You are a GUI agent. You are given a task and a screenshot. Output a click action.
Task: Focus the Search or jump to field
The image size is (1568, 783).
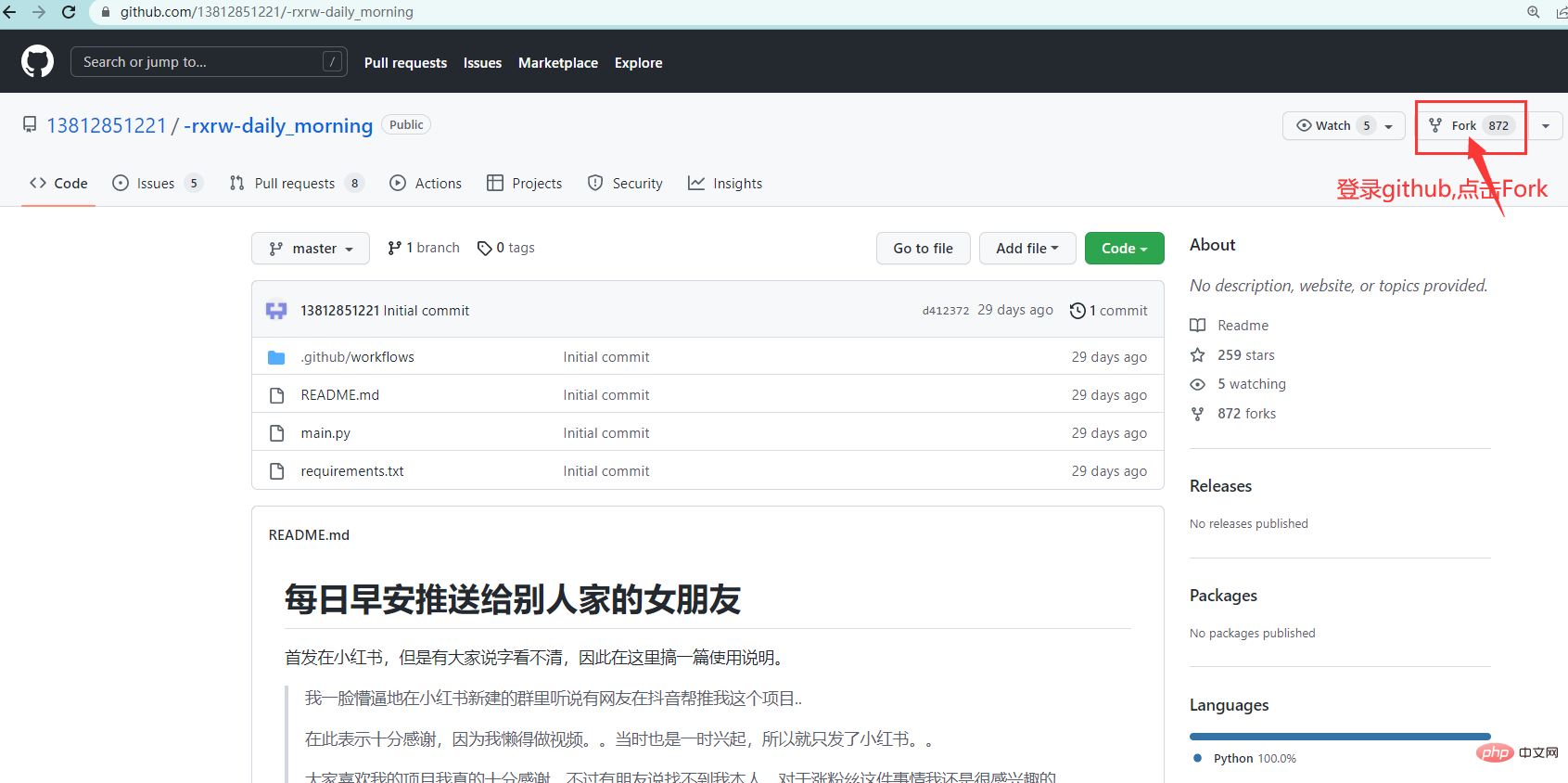(209, 62)
